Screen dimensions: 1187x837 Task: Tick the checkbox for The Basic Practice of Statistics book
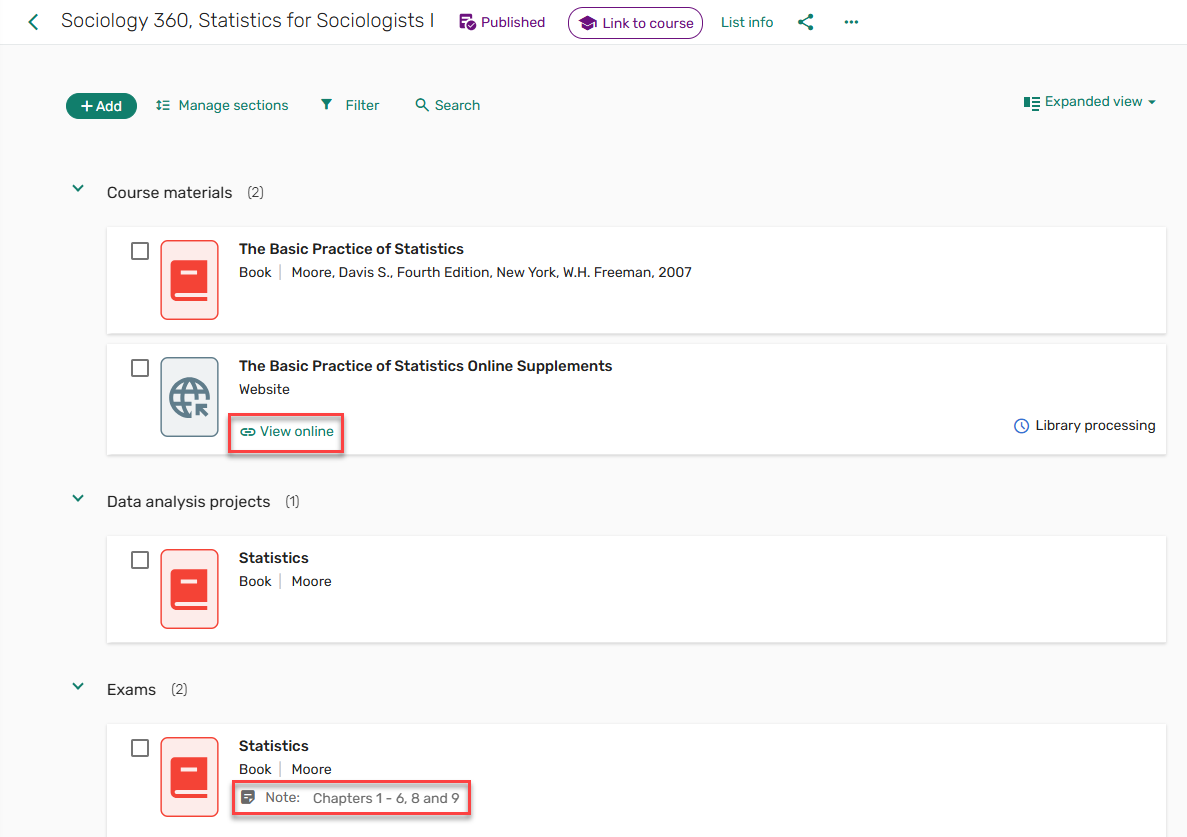(140, 250)
